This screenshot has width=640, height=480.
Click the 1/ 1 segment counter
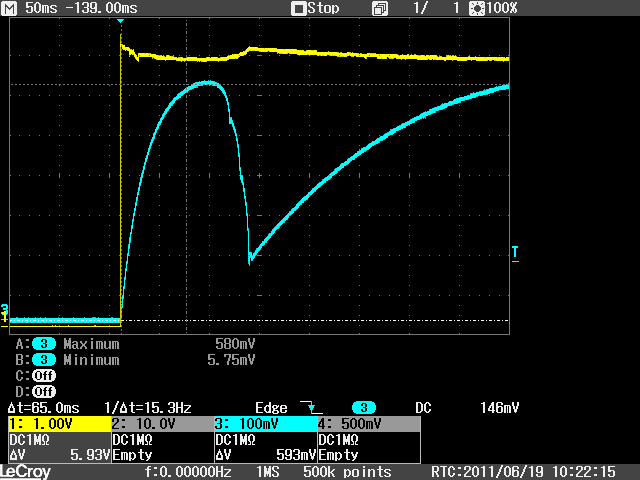tap(436, 8)
